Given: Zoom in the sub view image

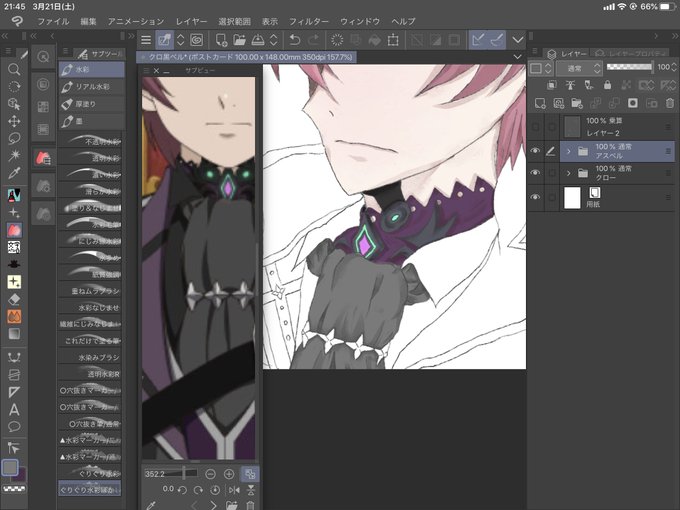Looking at the screenshot, I should click(229, 474).
